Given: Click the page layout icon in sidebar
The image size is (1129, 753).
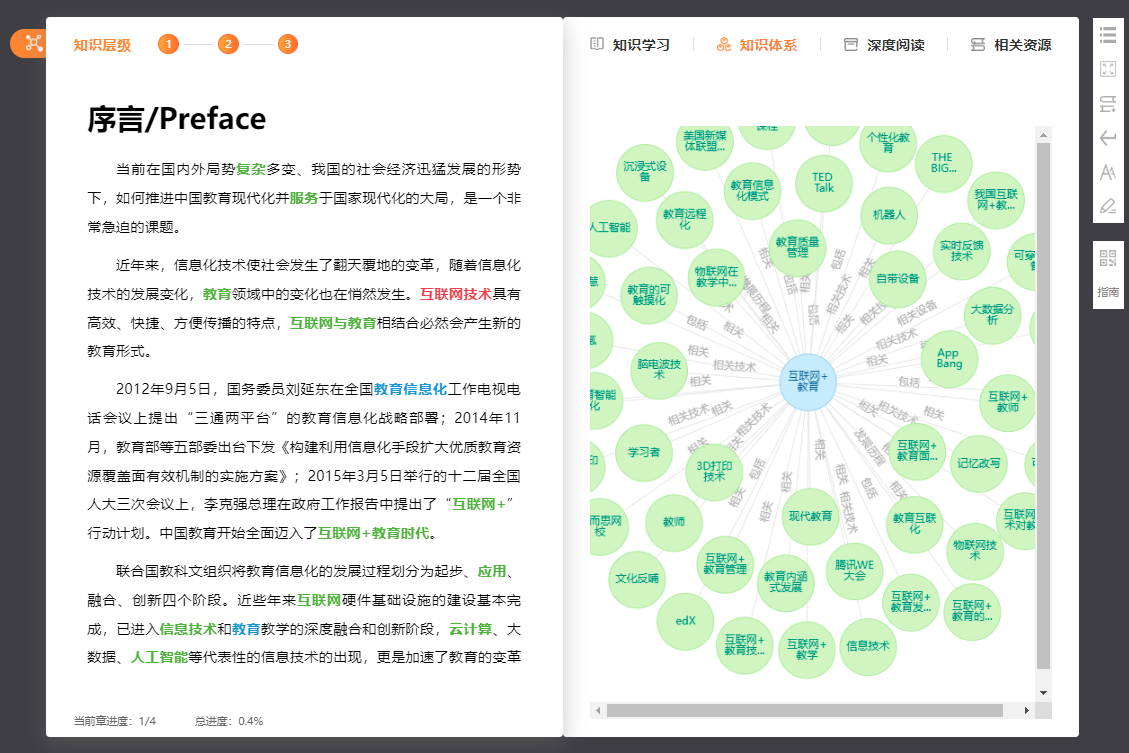Looking at the screenshot, I should 1107,104.
